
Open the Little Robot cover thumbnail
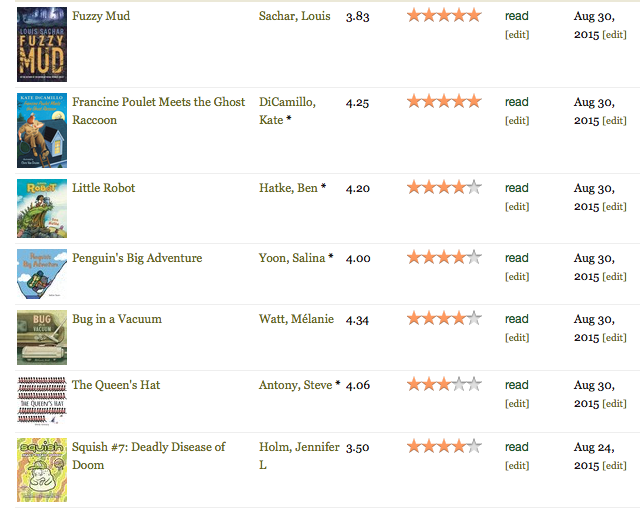click(x=42, y=208)
